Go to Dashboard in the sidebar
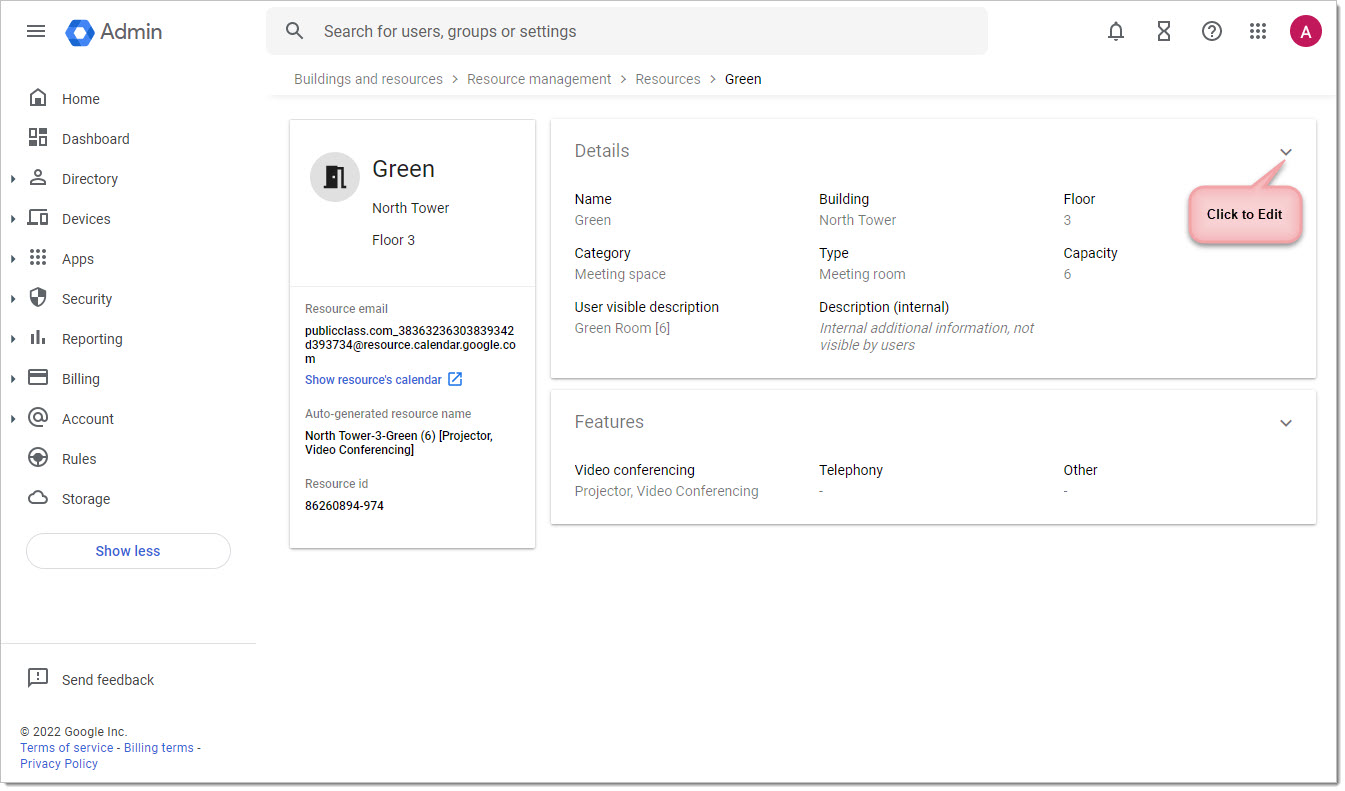The width and height of the screenshot is (1345, 791). (95, 139)
